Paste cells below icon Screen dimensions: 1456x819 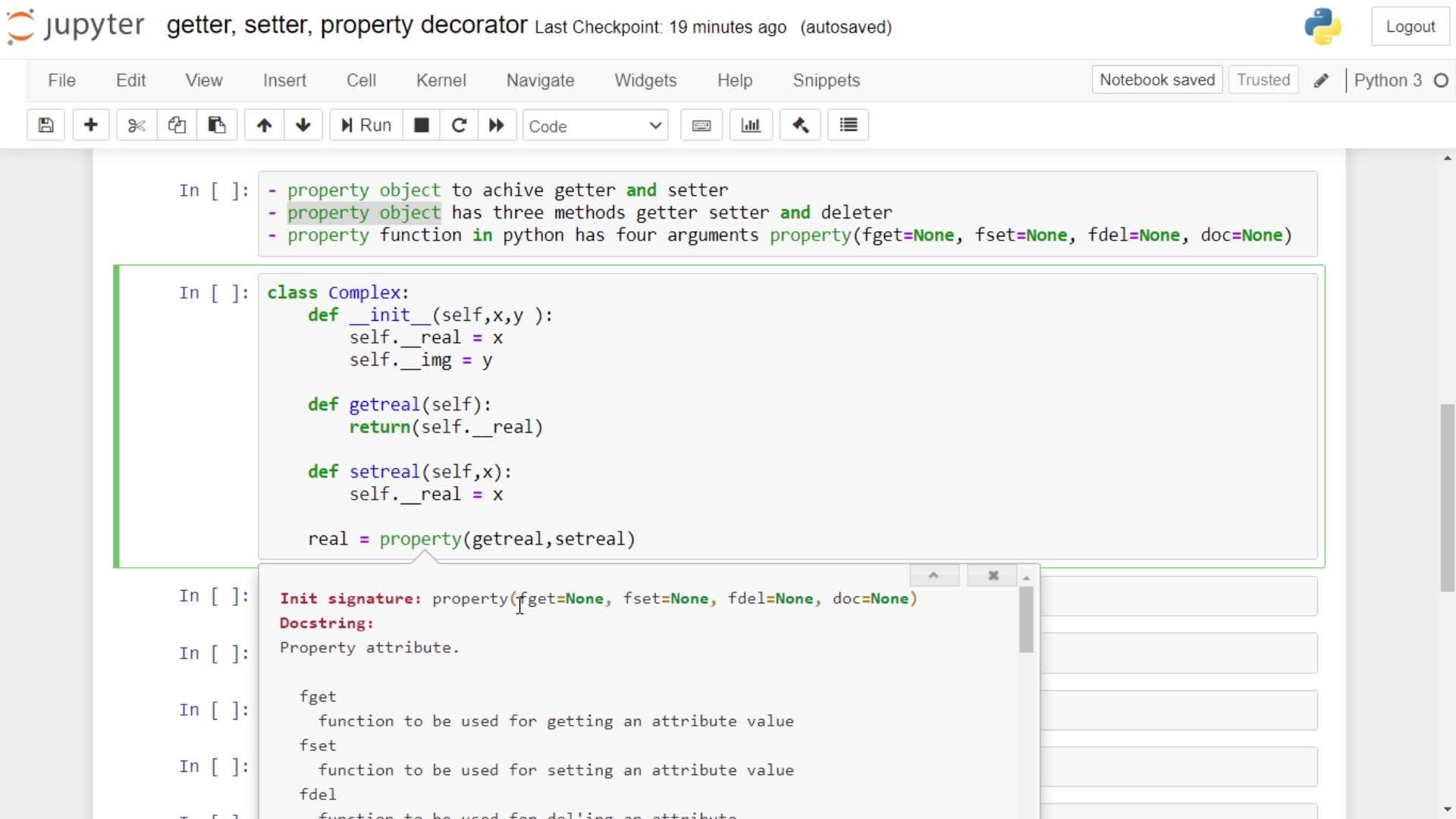coord(217,125)
